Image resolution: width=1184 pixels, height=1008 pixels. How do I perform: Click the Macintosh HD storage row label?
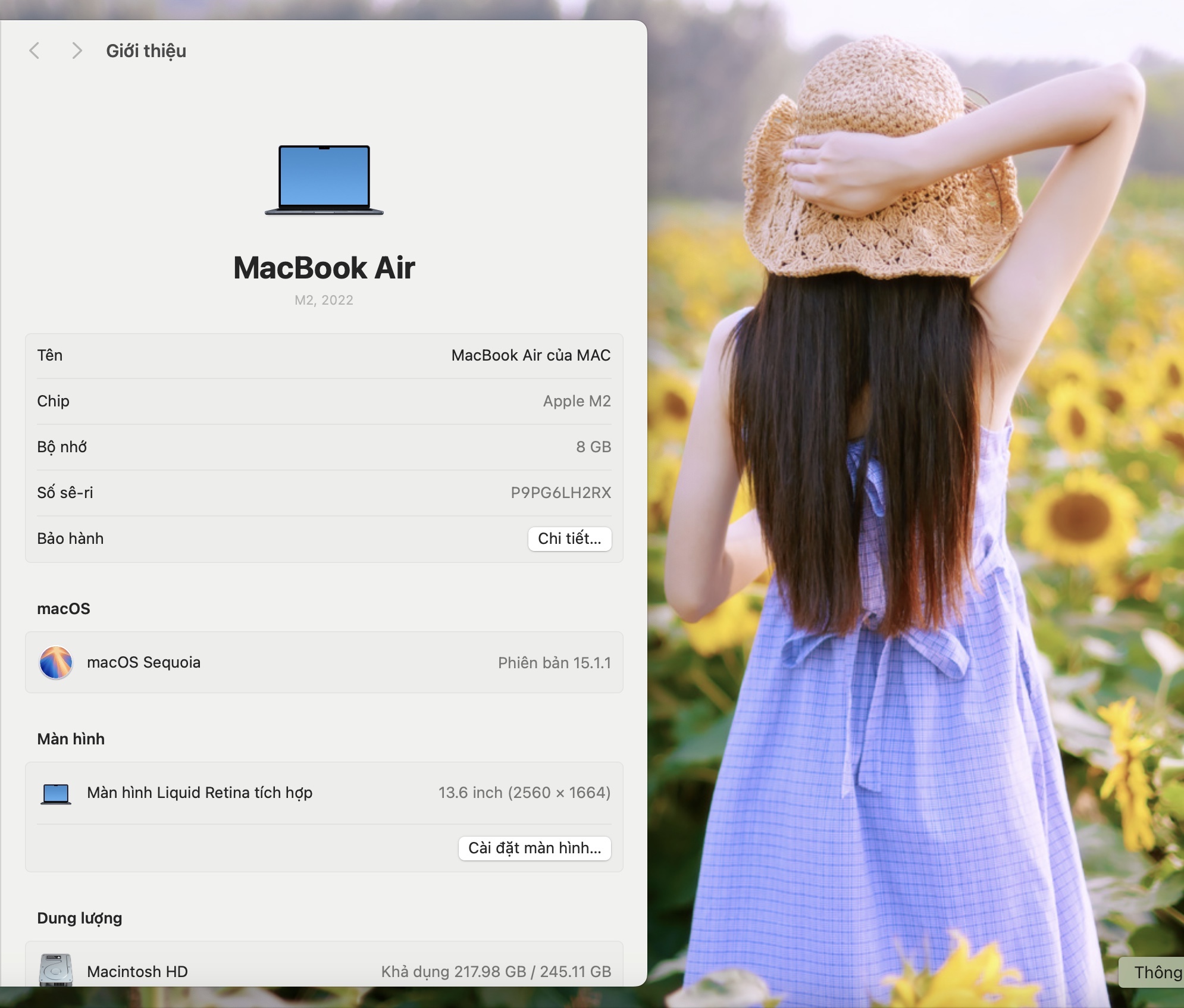click(137, 971)
